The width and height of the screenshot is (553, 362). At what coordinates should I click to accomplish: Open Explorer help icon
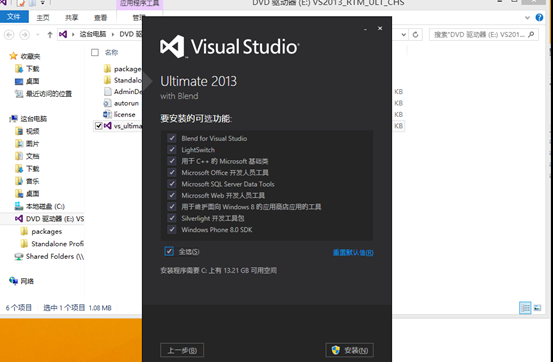pyautogui.click(x=539, y=17)
